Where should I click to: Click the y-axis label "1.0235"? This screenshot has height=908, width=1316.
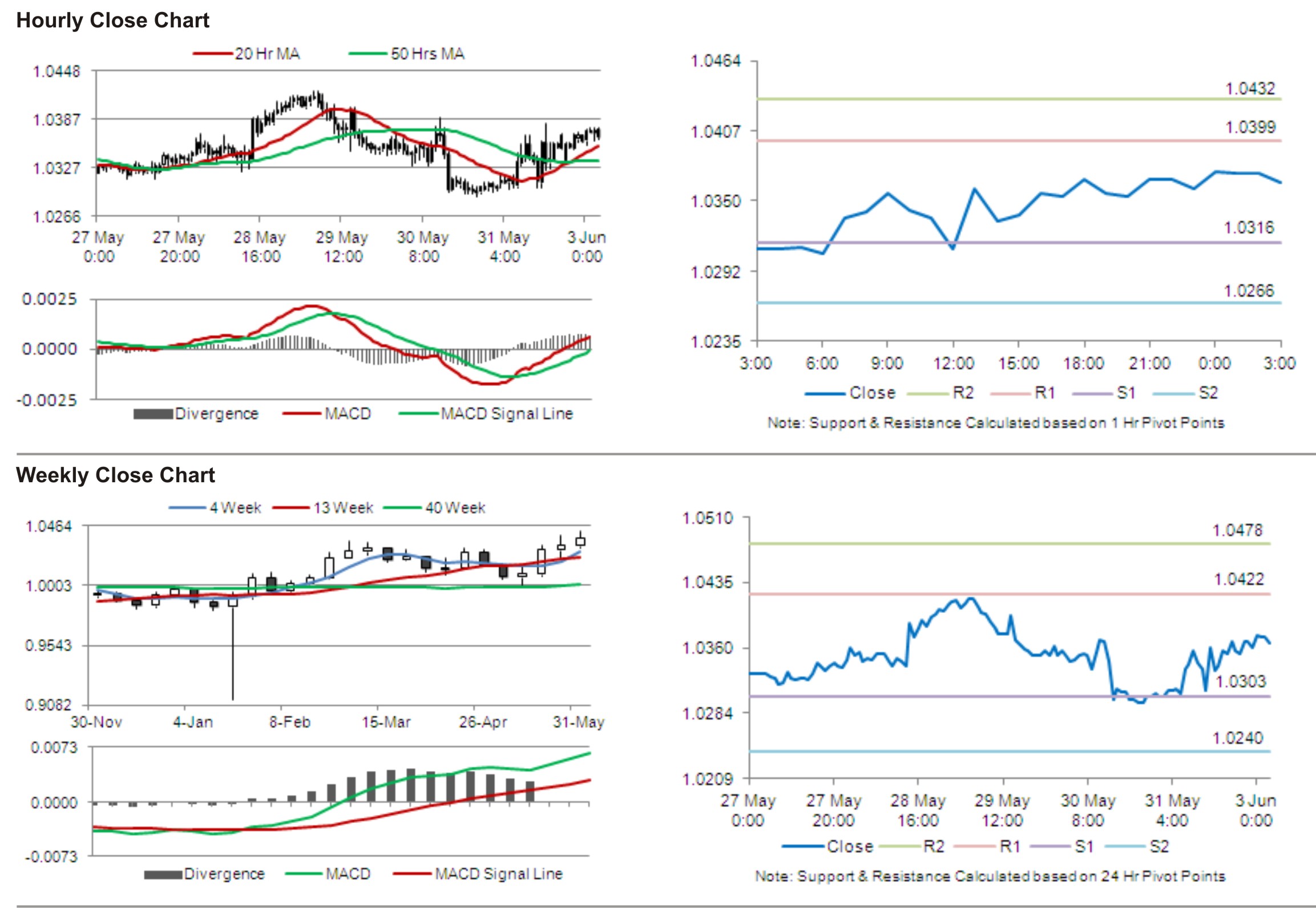pos(716,341)
